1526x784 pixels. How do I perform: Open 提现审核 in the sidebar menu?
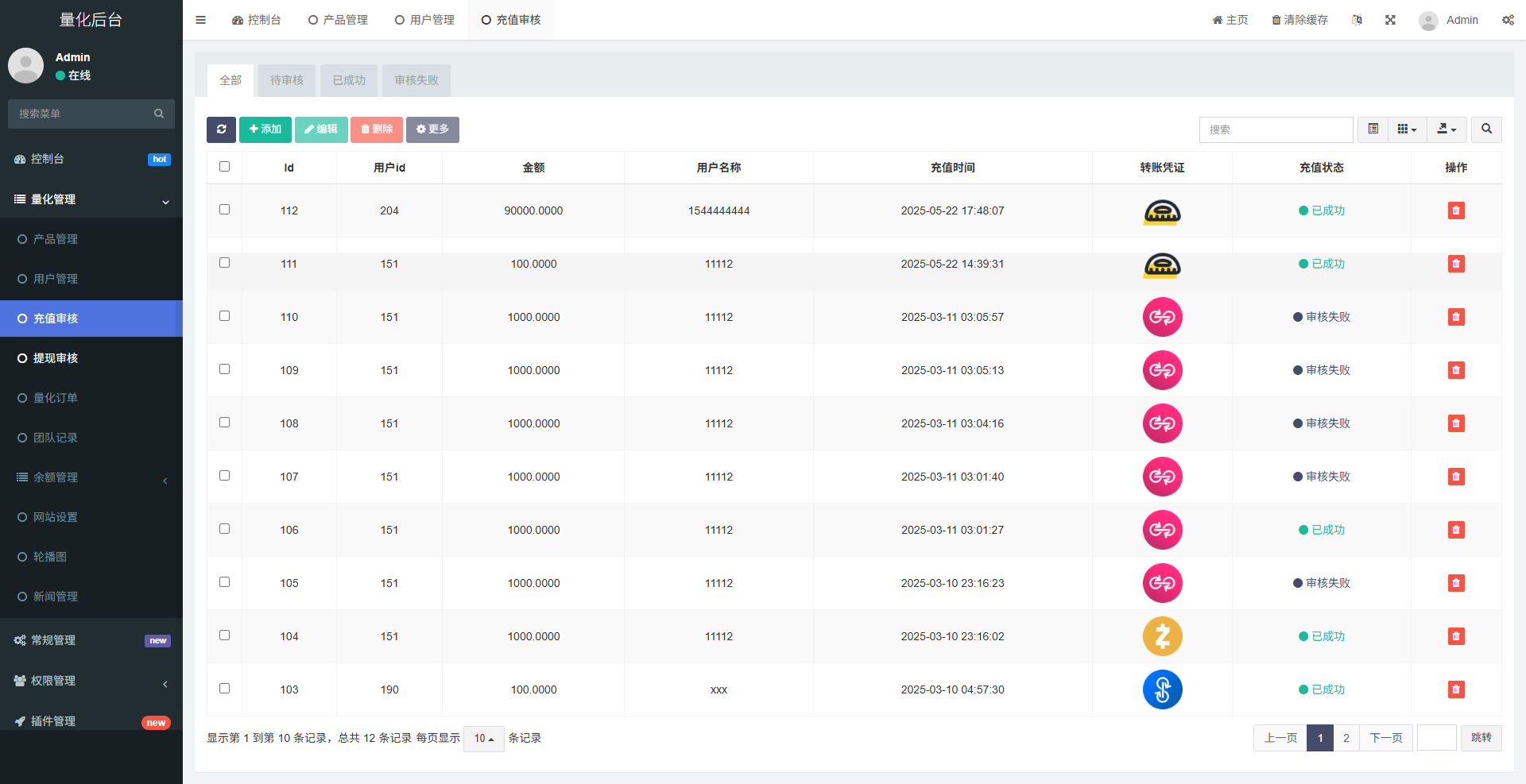coord(56,358)
